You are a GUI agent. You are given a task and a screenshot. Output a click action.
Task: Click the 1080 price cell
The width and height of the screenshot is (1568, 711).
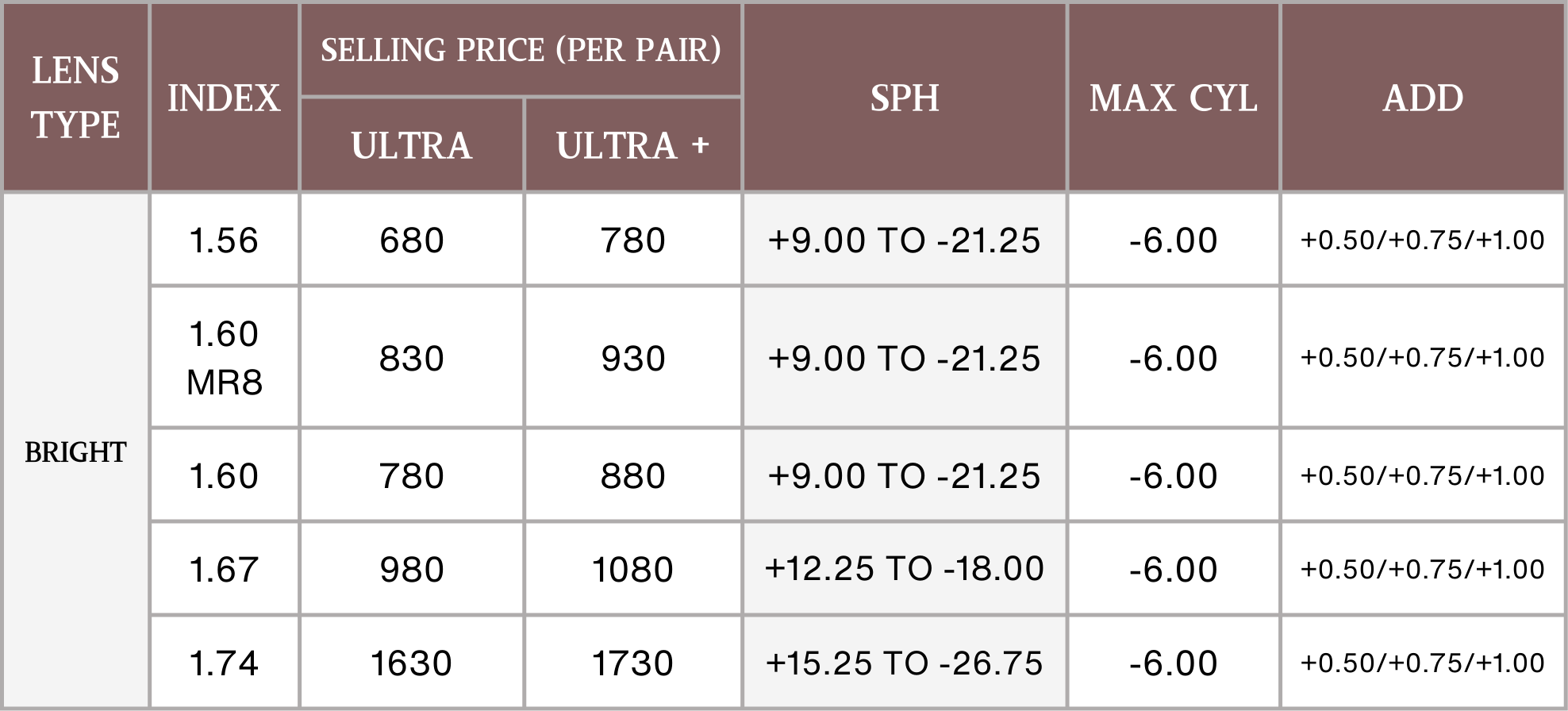(632, 569)
